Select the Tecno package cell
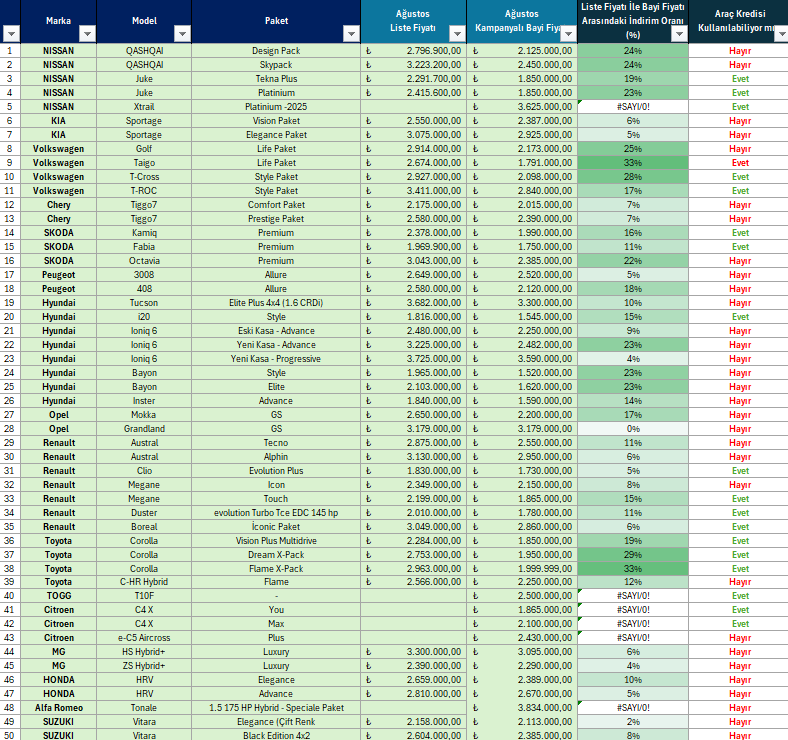 coord(276,443)
